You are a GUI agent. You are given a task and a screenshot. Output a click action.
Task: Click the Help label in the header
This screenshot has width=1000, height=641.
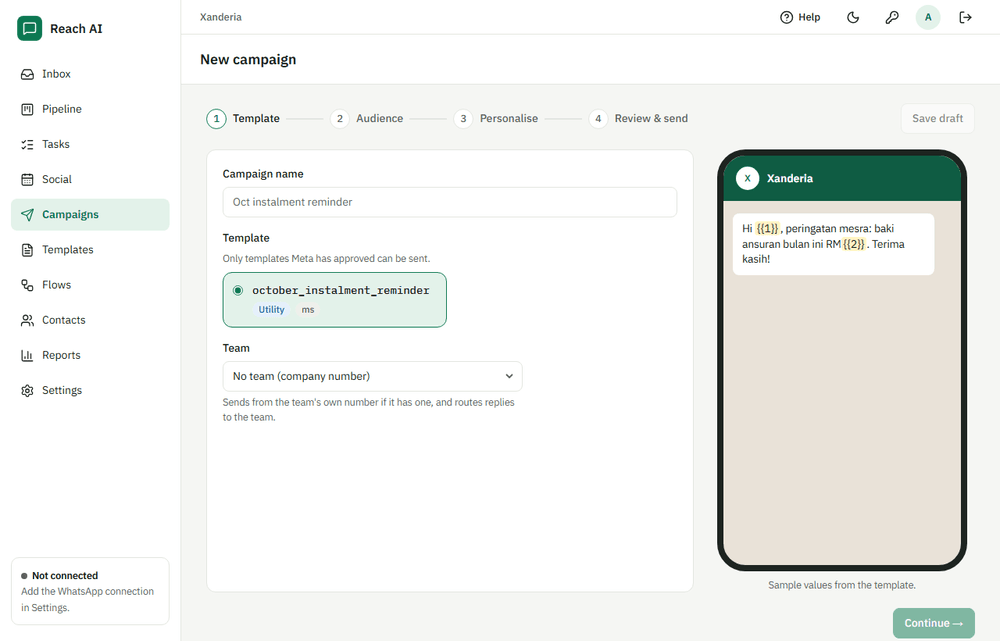pos(809,17)
